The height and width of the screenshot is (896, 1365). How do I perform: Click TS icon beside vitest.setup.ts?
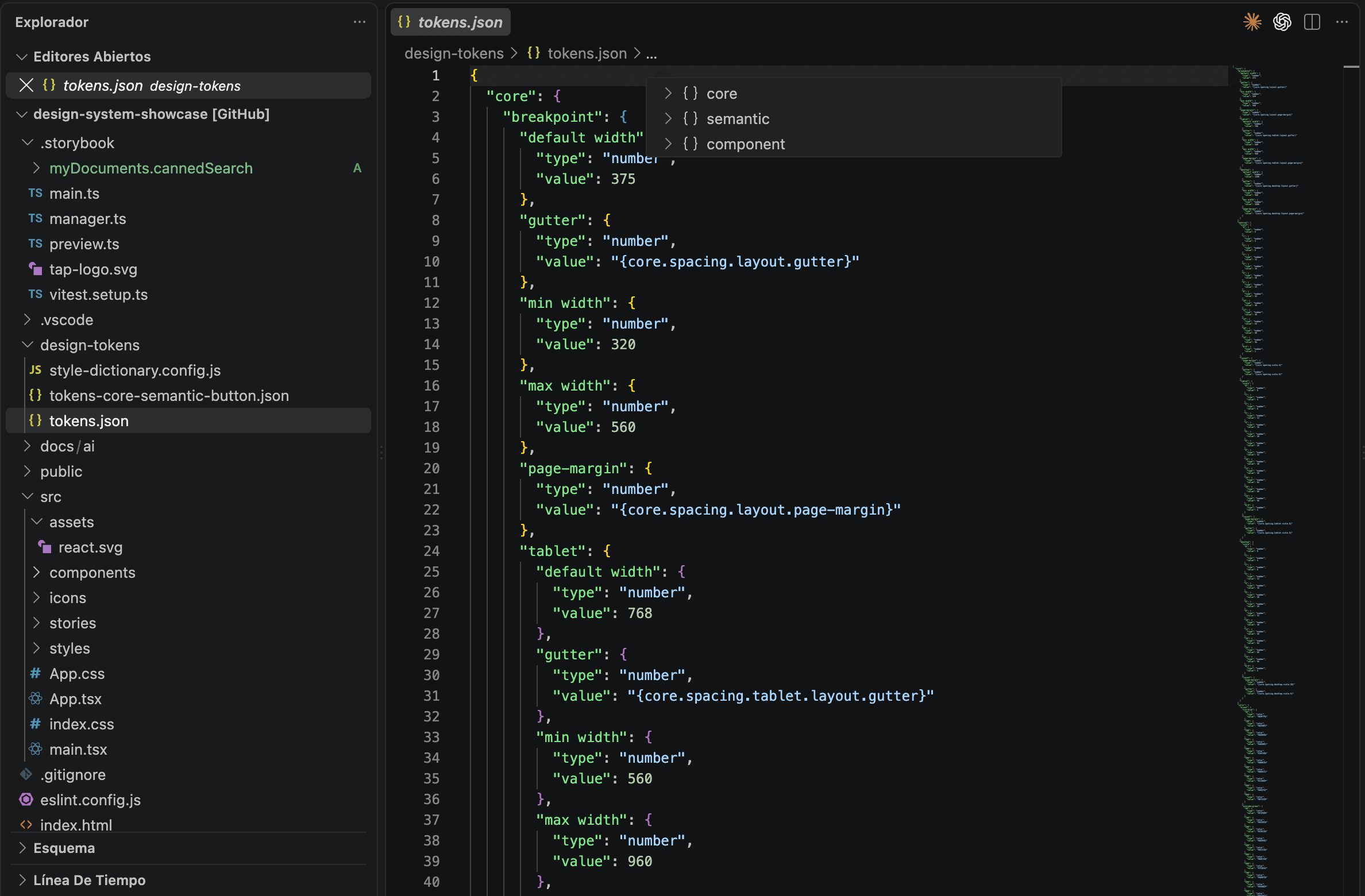(x=36, y=294)
